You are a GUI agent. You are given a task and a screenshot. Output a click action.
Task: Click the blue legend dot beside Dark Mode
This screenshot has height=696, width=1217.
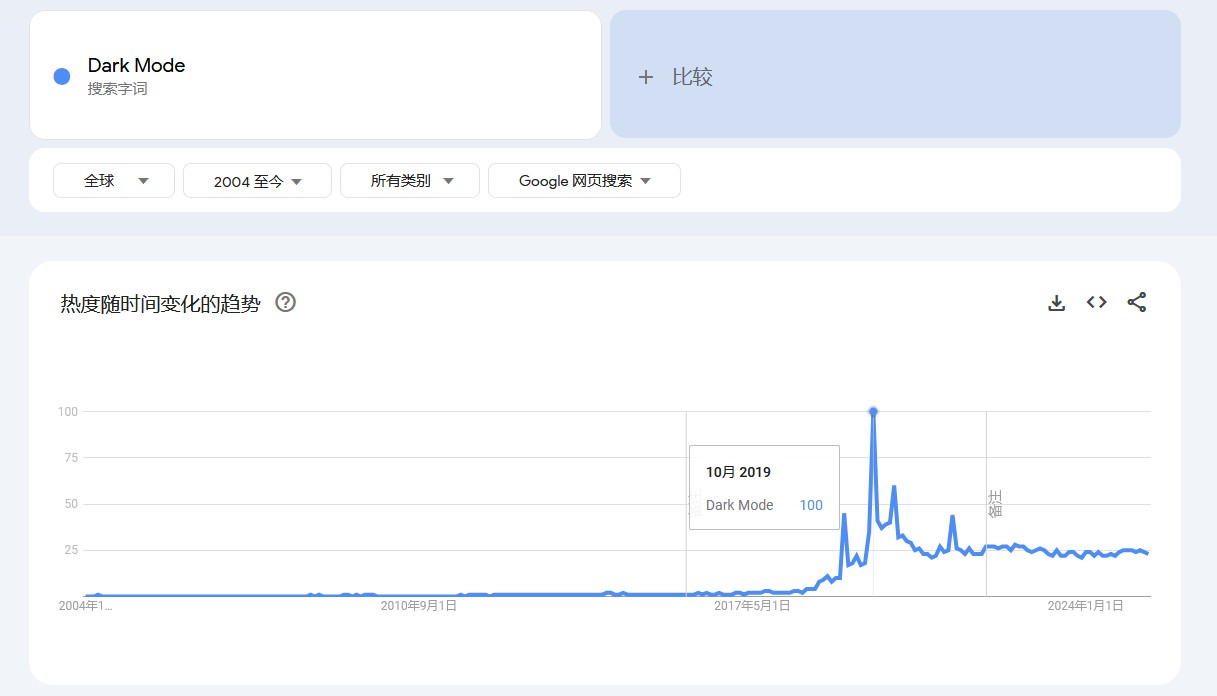tap(61, 76)
